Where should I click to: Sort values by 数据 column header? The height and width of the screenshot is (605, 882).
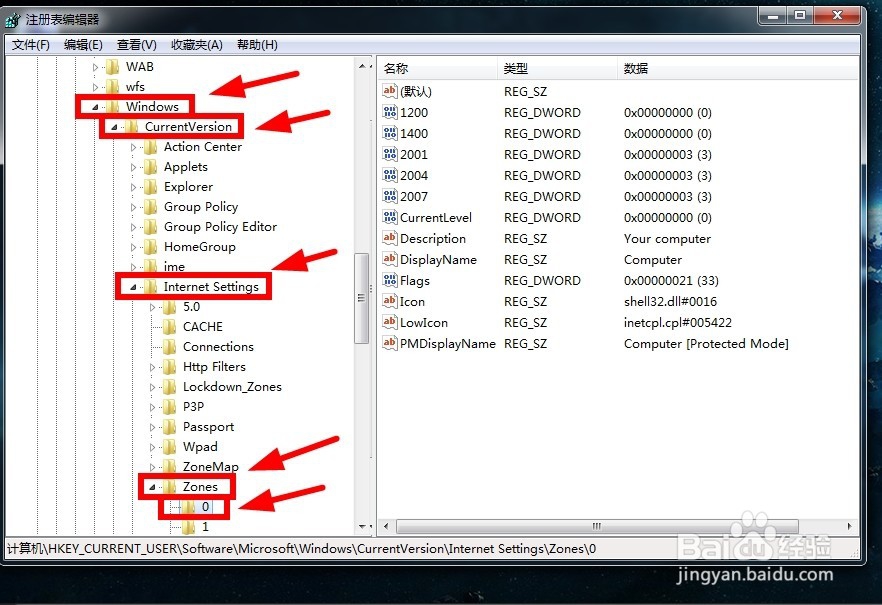coord(738,69)
